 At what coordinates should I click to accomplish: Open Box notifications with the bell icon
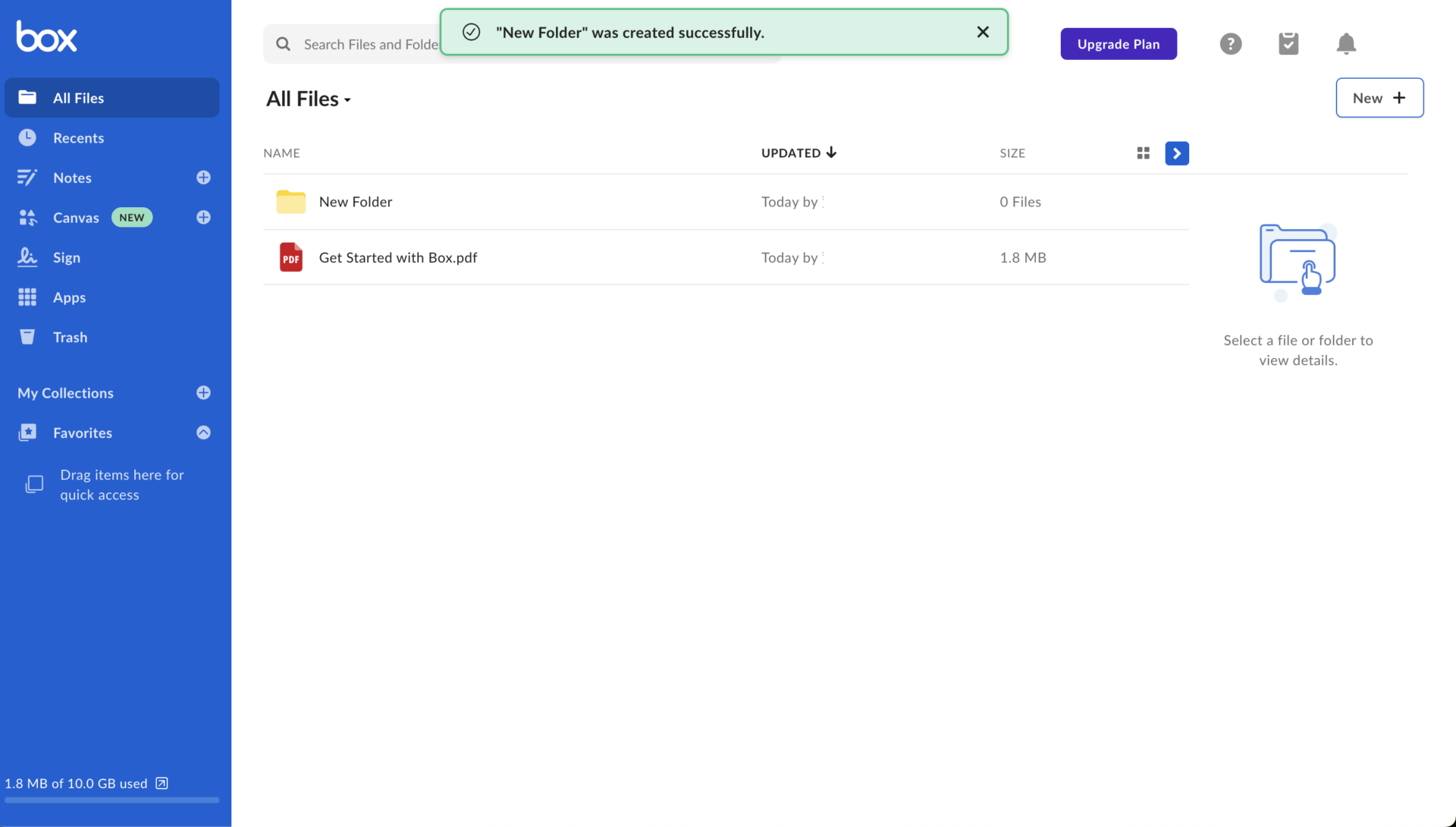coord(1345,43)
